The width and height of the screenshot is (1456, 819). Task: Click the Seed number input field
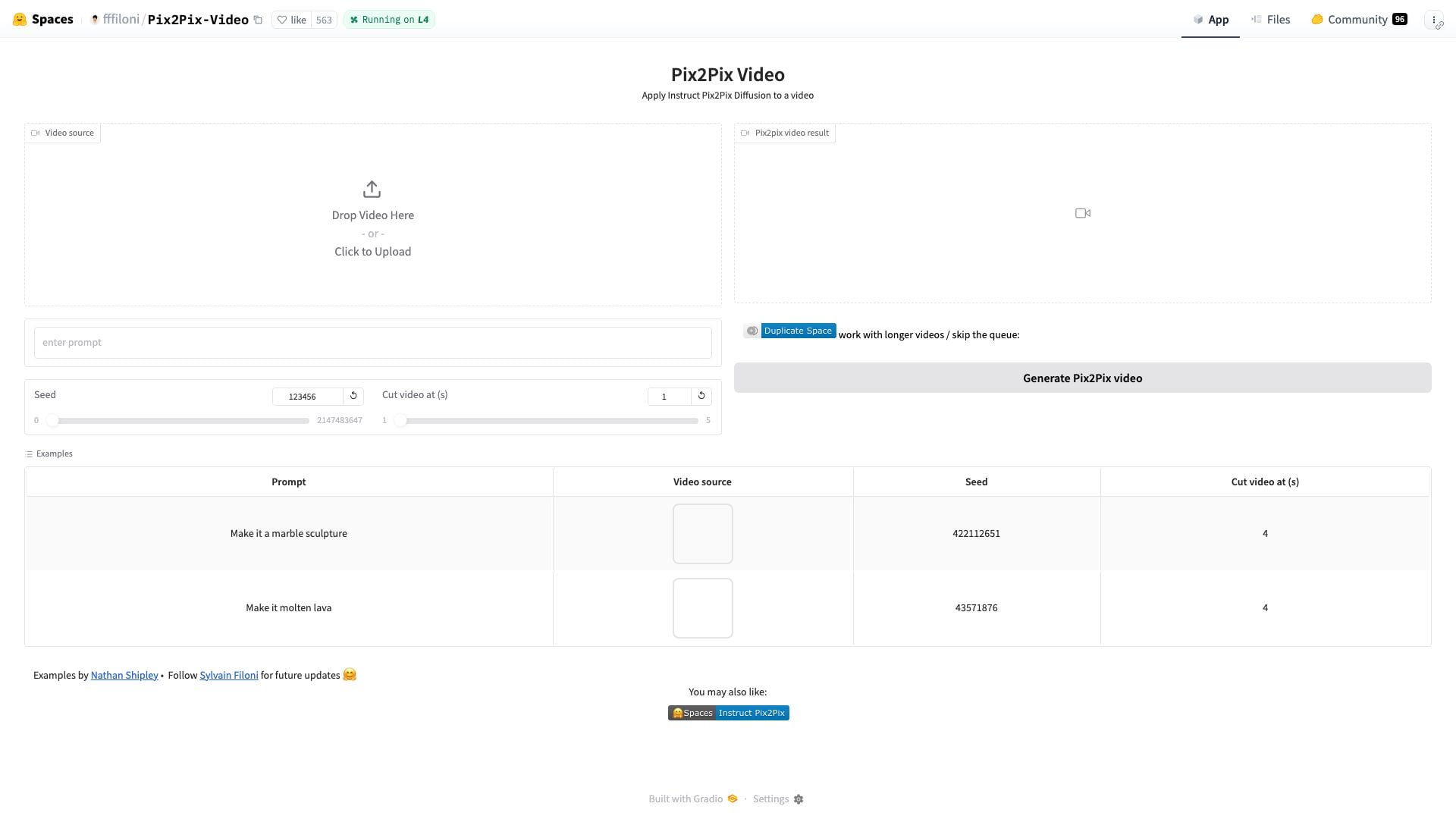pos(308,397)
